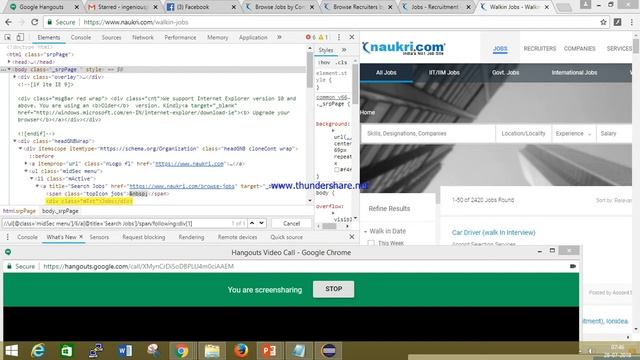Switch to the Console tab in DevTools
Viewport: 640px width, 360px height.
(81, 37)
